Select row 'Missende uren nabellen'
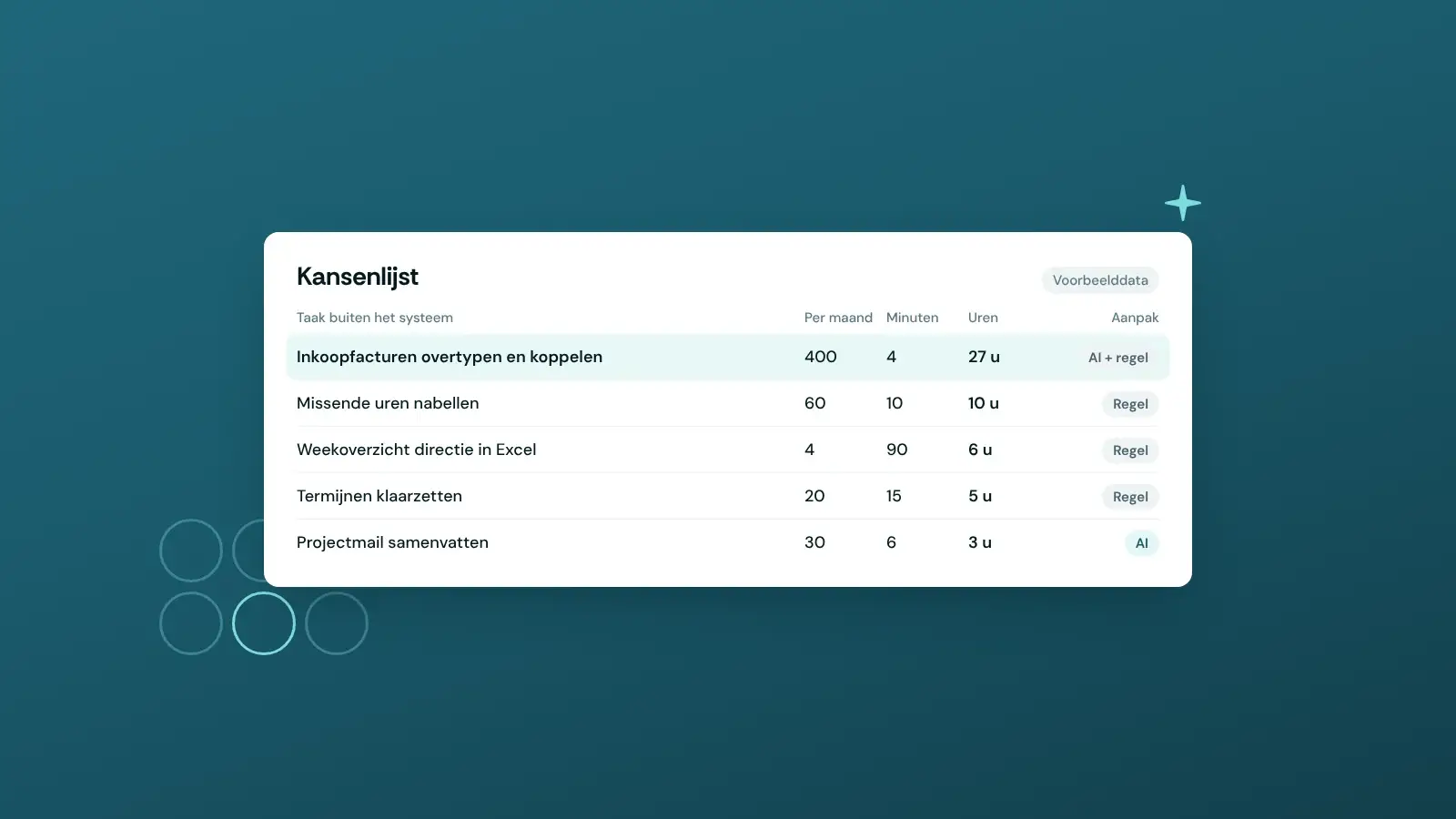 (x=728, y=403)
